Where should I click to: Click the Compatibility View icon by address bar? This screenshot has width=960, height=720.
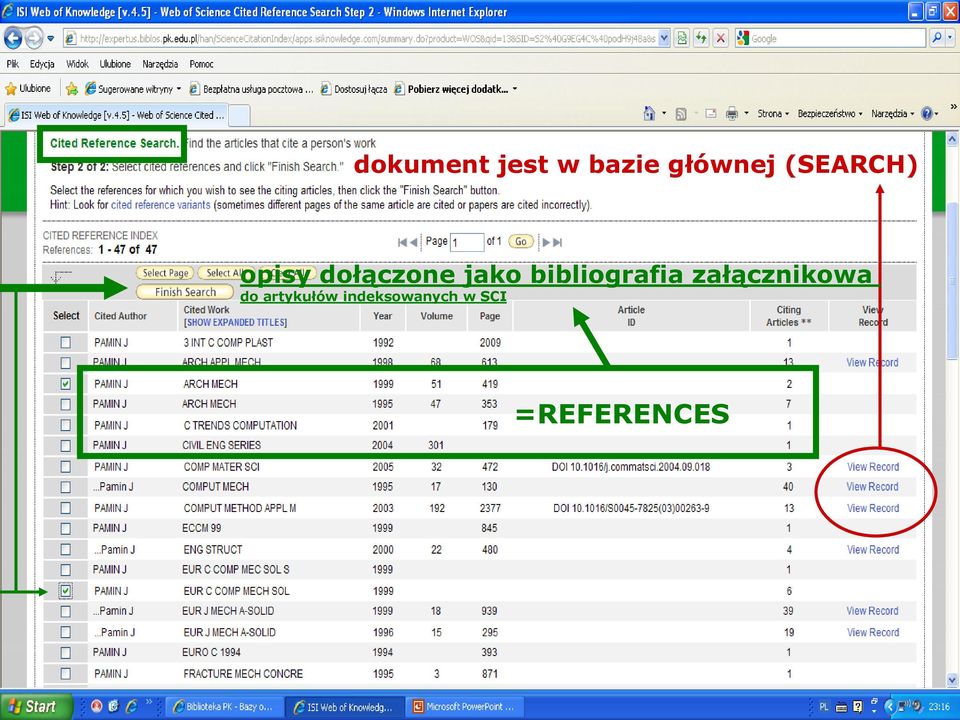coord(681,38)
